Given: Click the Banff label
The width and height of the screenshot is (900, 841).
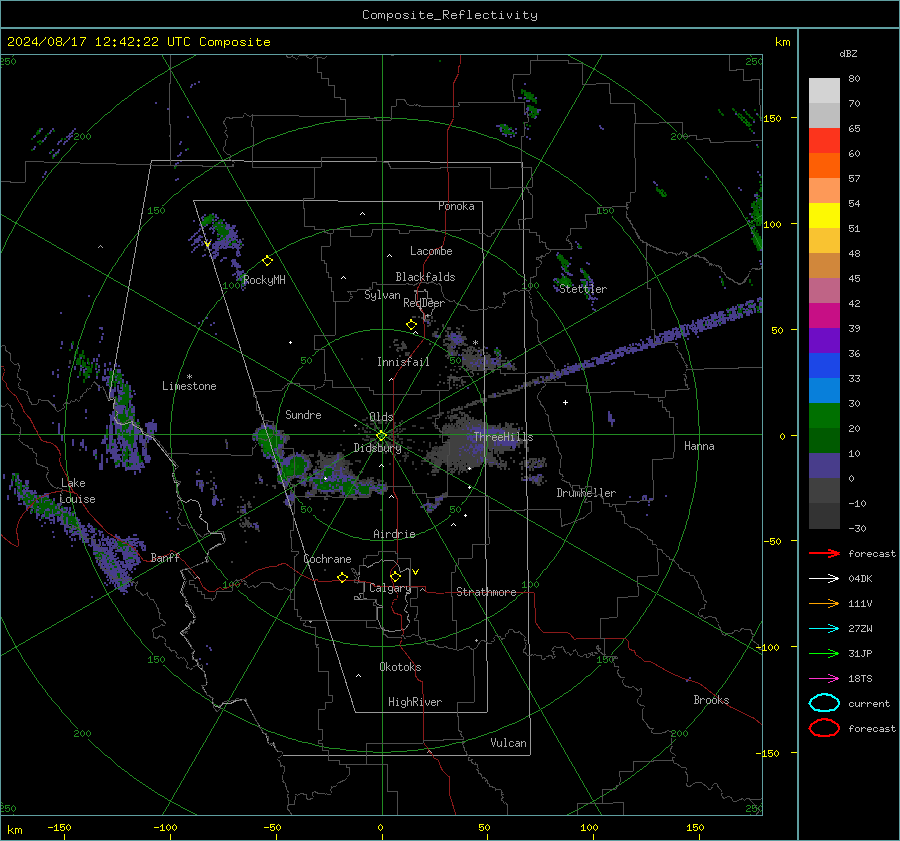Looking at the screenshot, I should click(165, 558).
